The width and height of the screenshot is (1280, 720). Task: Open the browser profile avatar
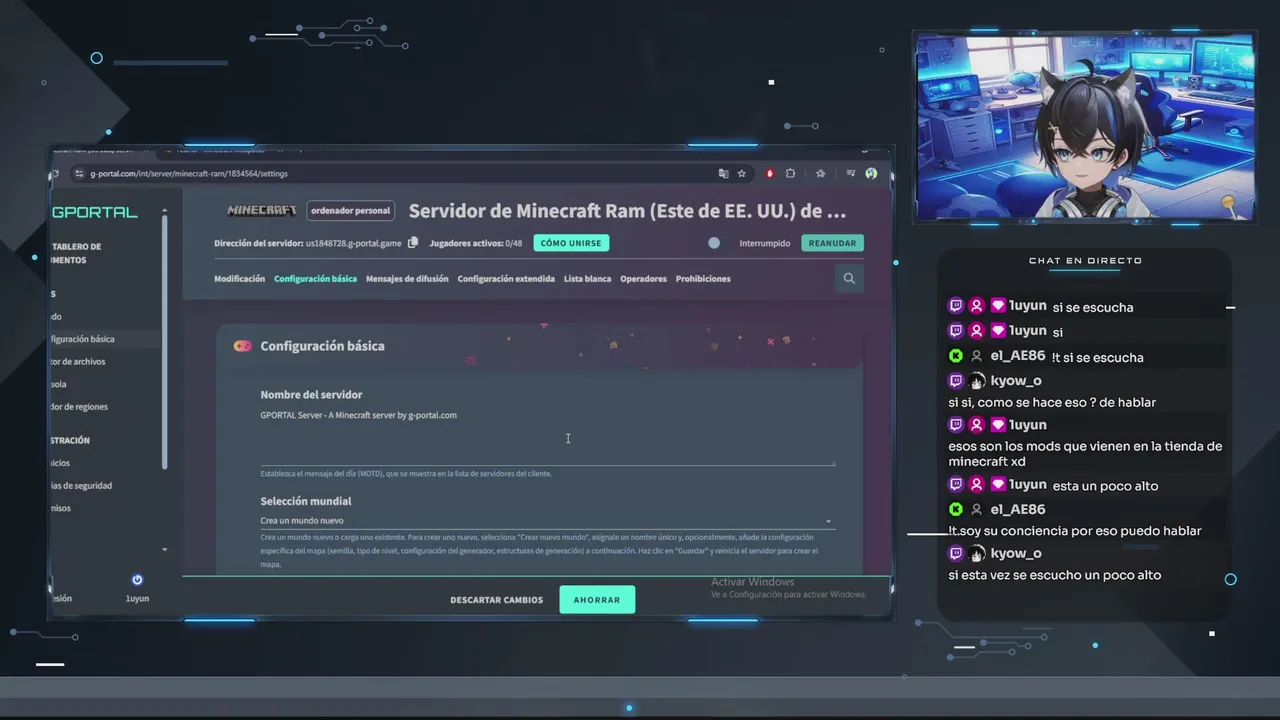(871, 173)
